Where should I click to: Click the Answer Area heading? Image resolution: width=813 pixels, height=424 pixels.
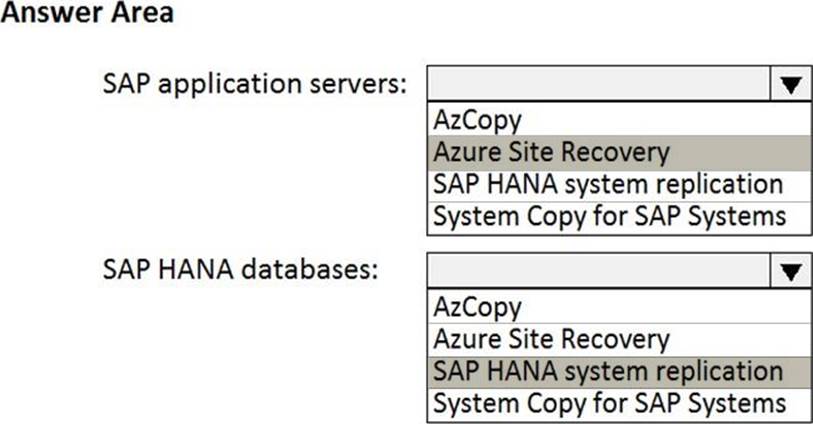tap(87, 14)
